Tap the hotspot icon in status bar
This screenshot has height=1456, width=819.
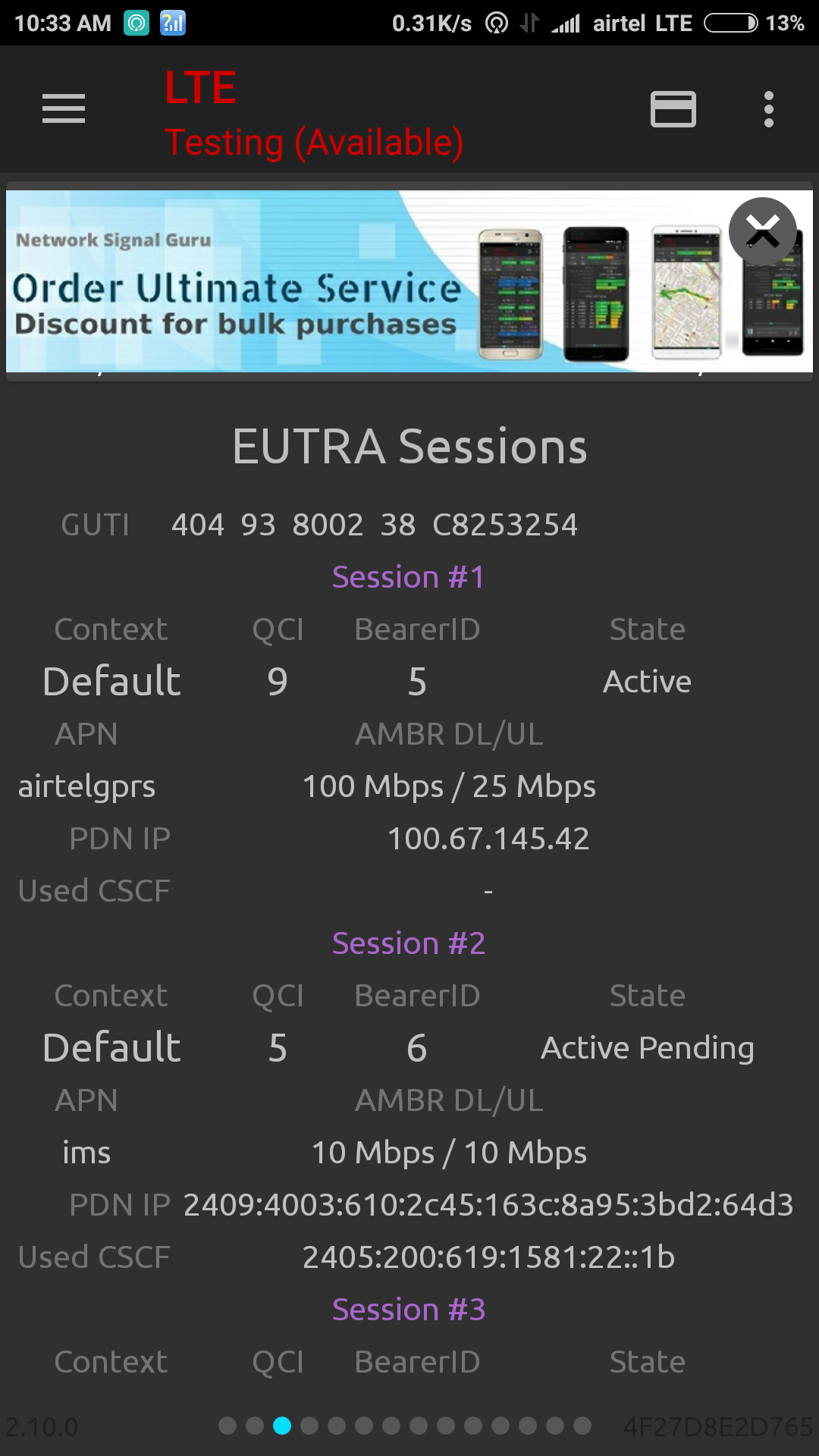[x=497, y=24]
